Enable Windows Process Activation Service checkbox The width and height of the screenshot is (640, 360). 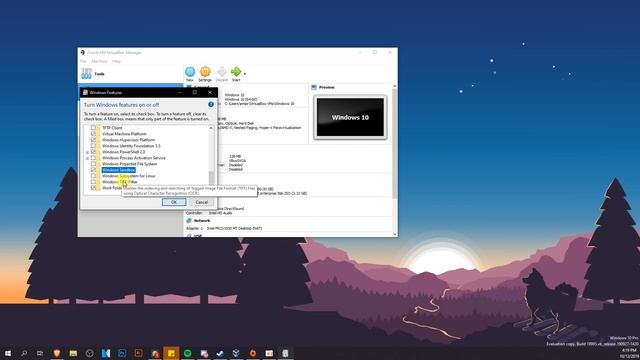(93, 158)
